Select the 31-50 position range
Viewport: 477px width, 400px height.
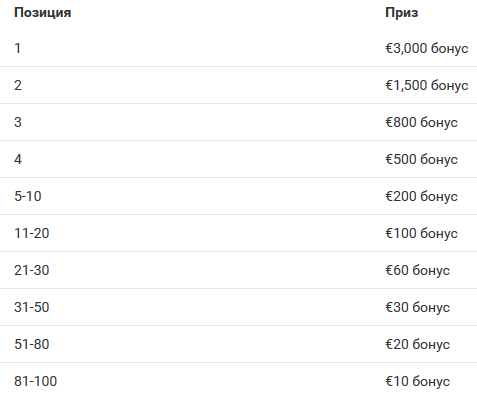(x=32, y=307)
